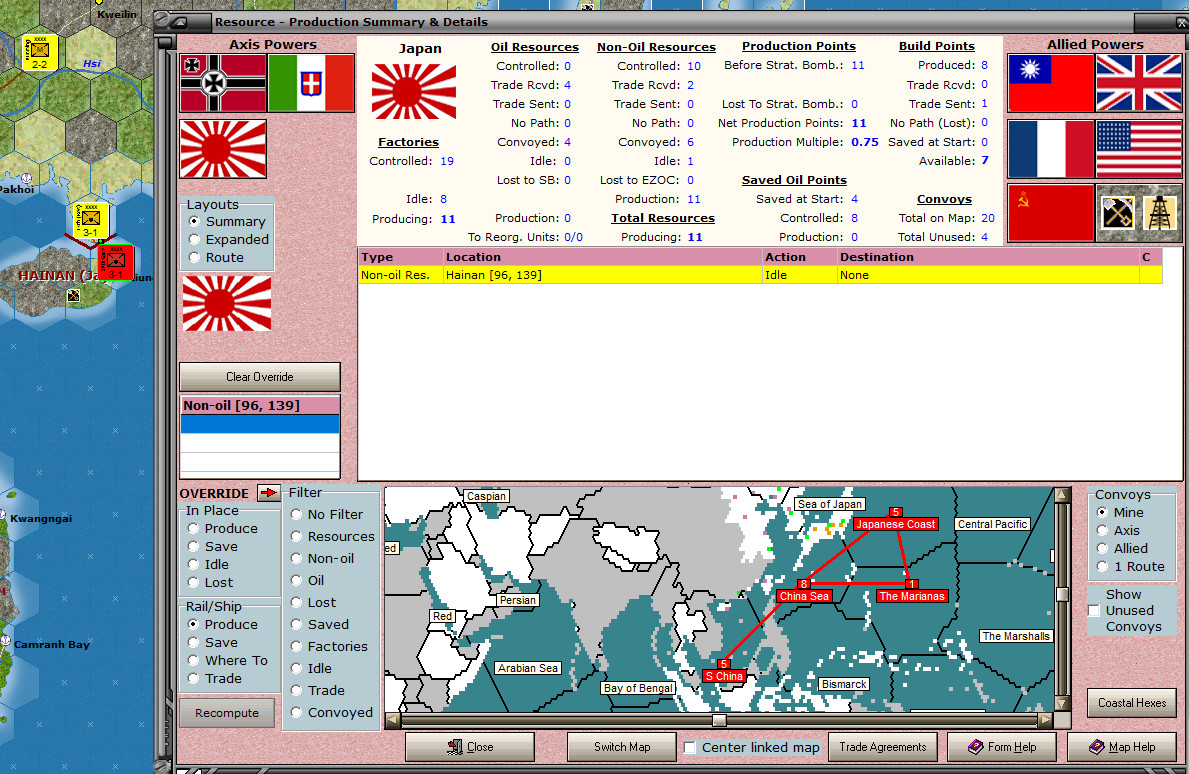Click the Location column header
Screen dimensions: 1189x774
pyautogui.click(x=602, y=257)
